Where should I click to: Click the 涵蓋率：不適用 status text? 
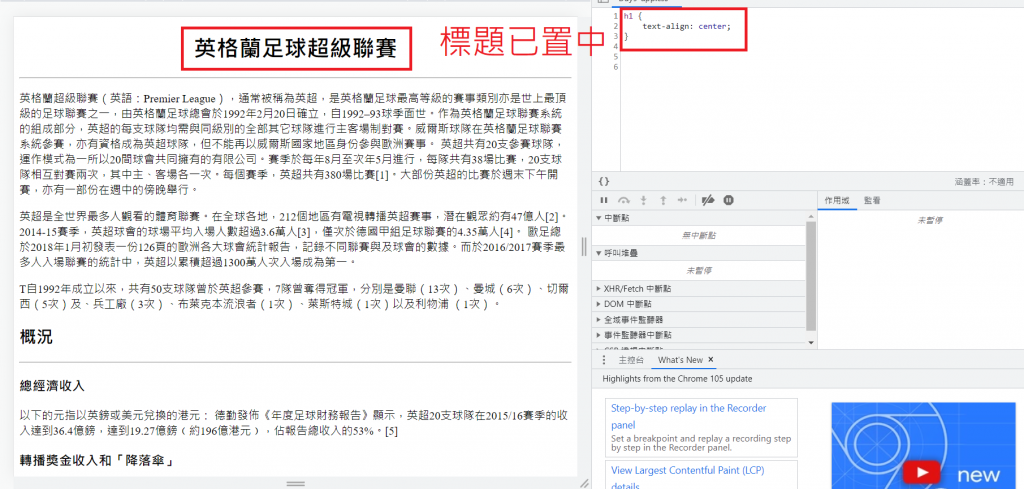pos(984,181)
